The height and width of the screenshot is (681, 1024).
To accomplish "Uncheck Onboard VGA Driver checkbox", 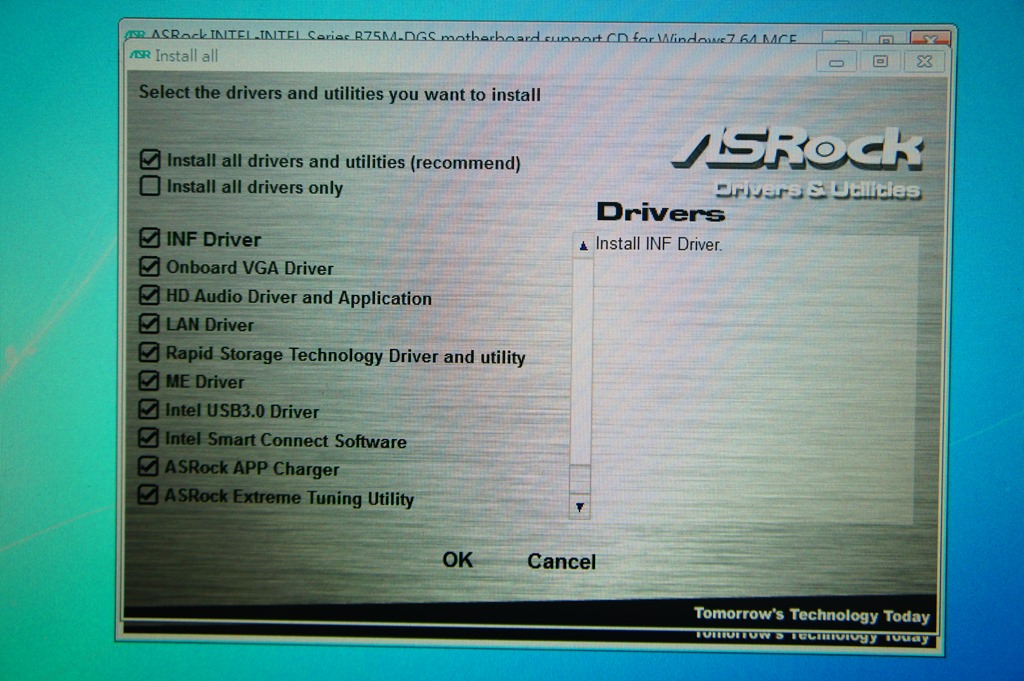I will pos(150,266).
